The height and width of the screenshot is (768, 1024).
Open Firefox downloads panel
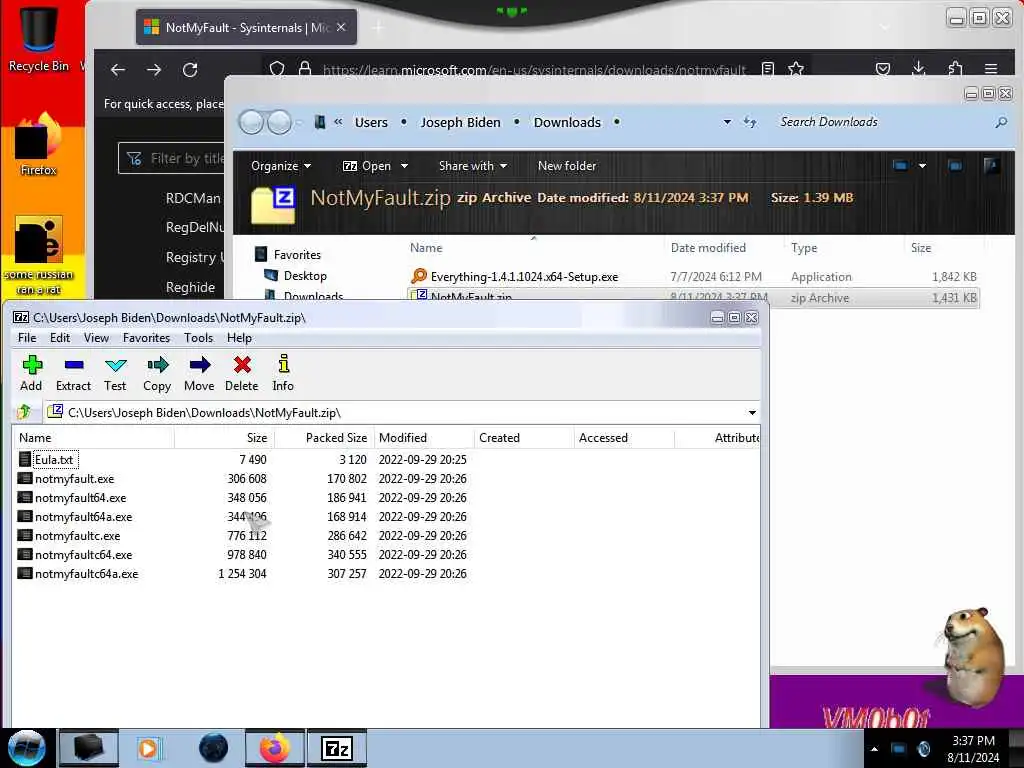(x=918, y=69)
